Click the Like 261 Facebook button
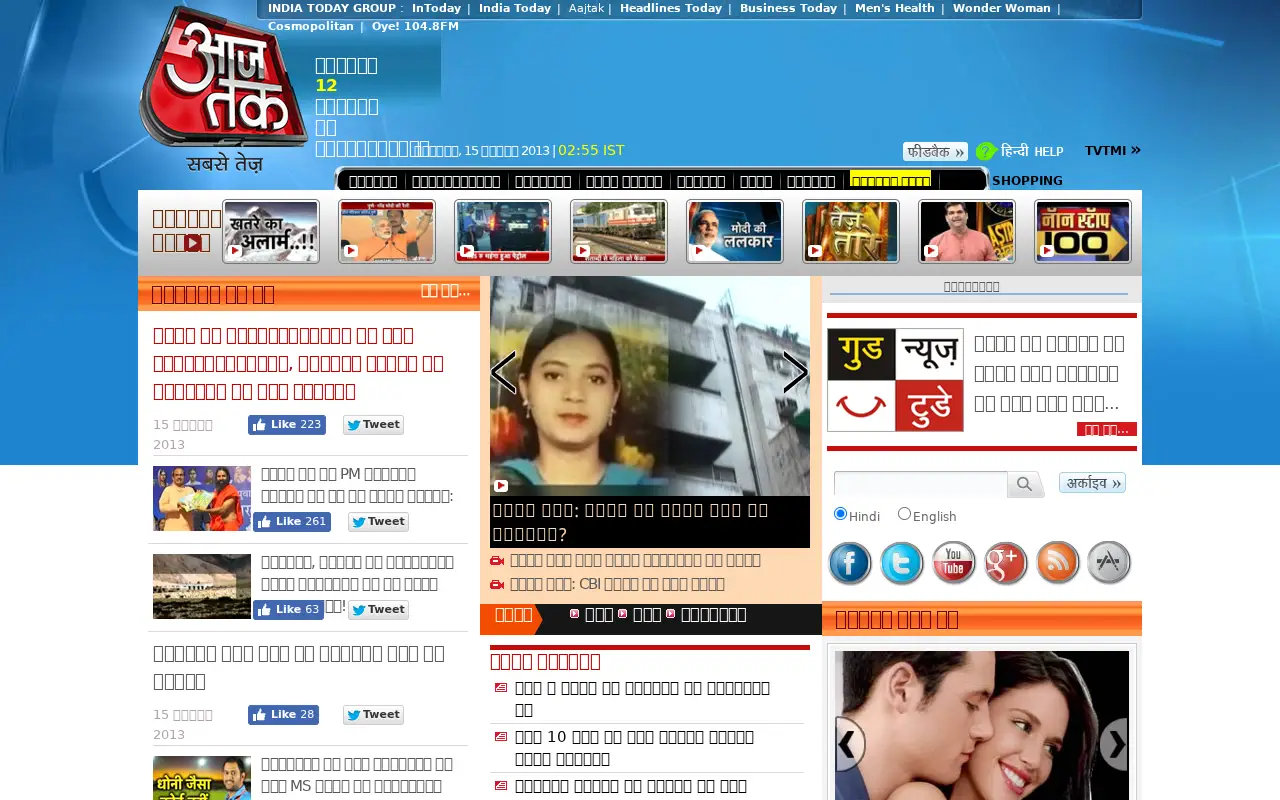The image size is (1280, 800). coord(292,522)
